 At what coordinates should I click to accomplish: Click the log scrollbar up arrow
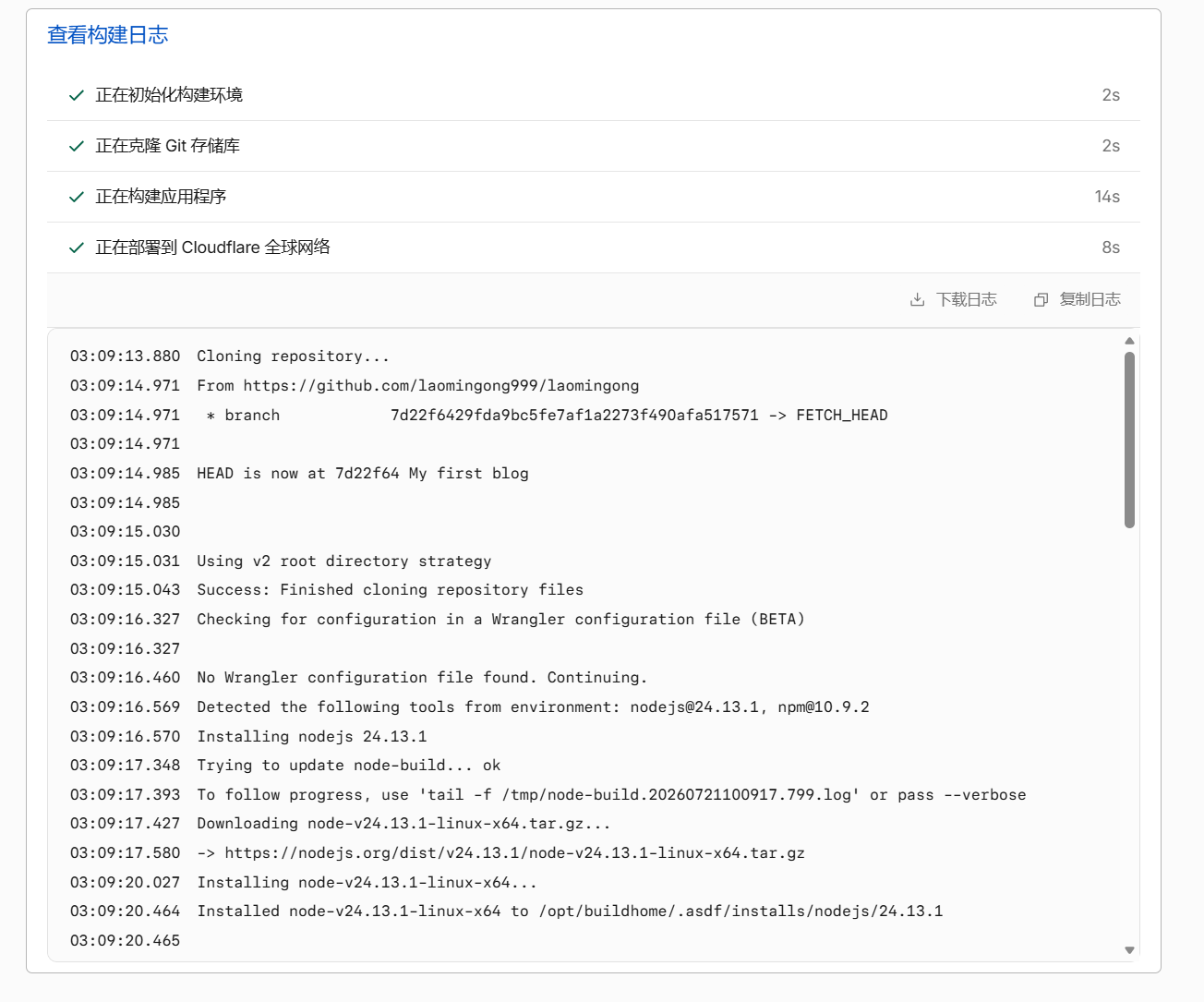pyautogui.click(x=1129, y=341)
